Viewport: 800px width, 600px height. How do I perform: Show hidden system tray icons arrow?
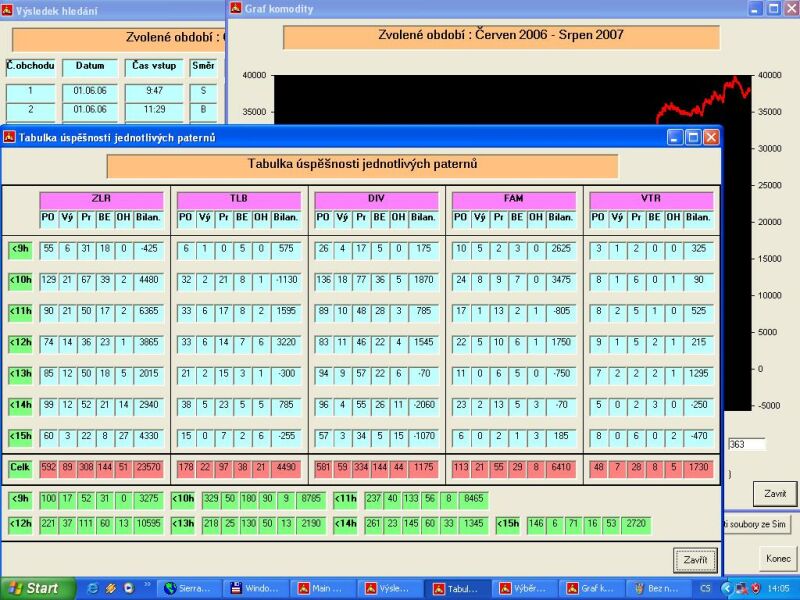(726, 588)
